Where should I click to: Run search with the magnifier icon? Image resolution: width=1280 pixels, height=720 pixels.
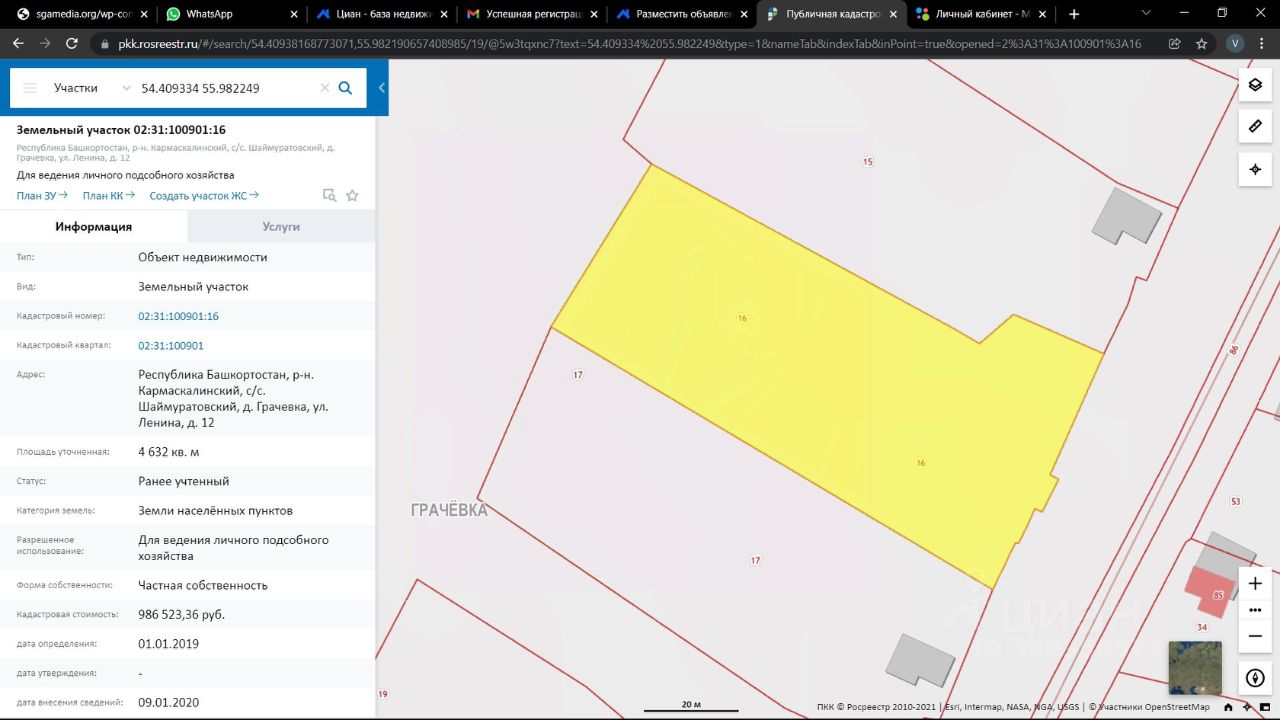pos(345,88)
